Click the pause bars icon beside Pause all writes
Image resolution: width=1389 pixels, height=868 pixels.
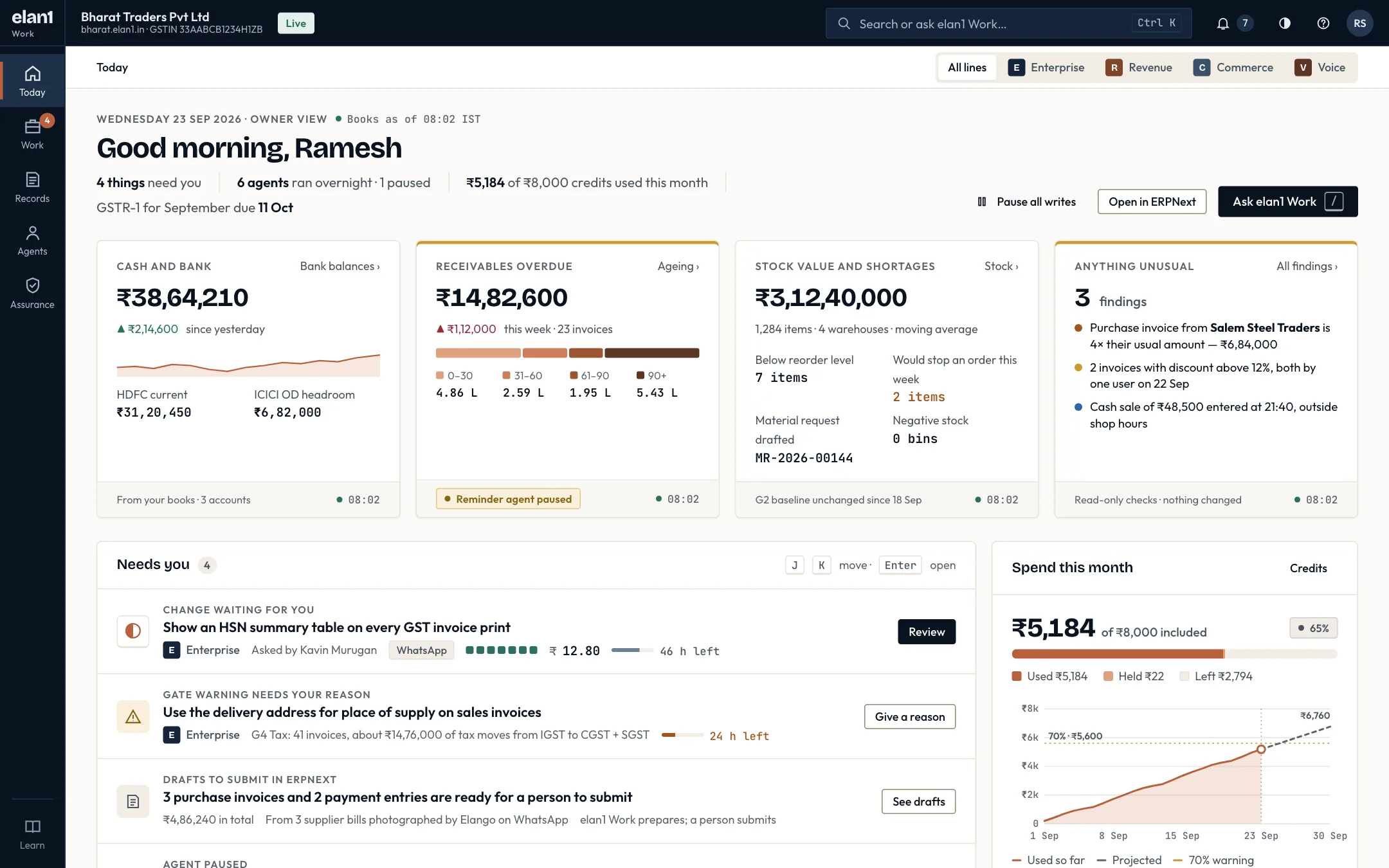click(x=982, y=202)
